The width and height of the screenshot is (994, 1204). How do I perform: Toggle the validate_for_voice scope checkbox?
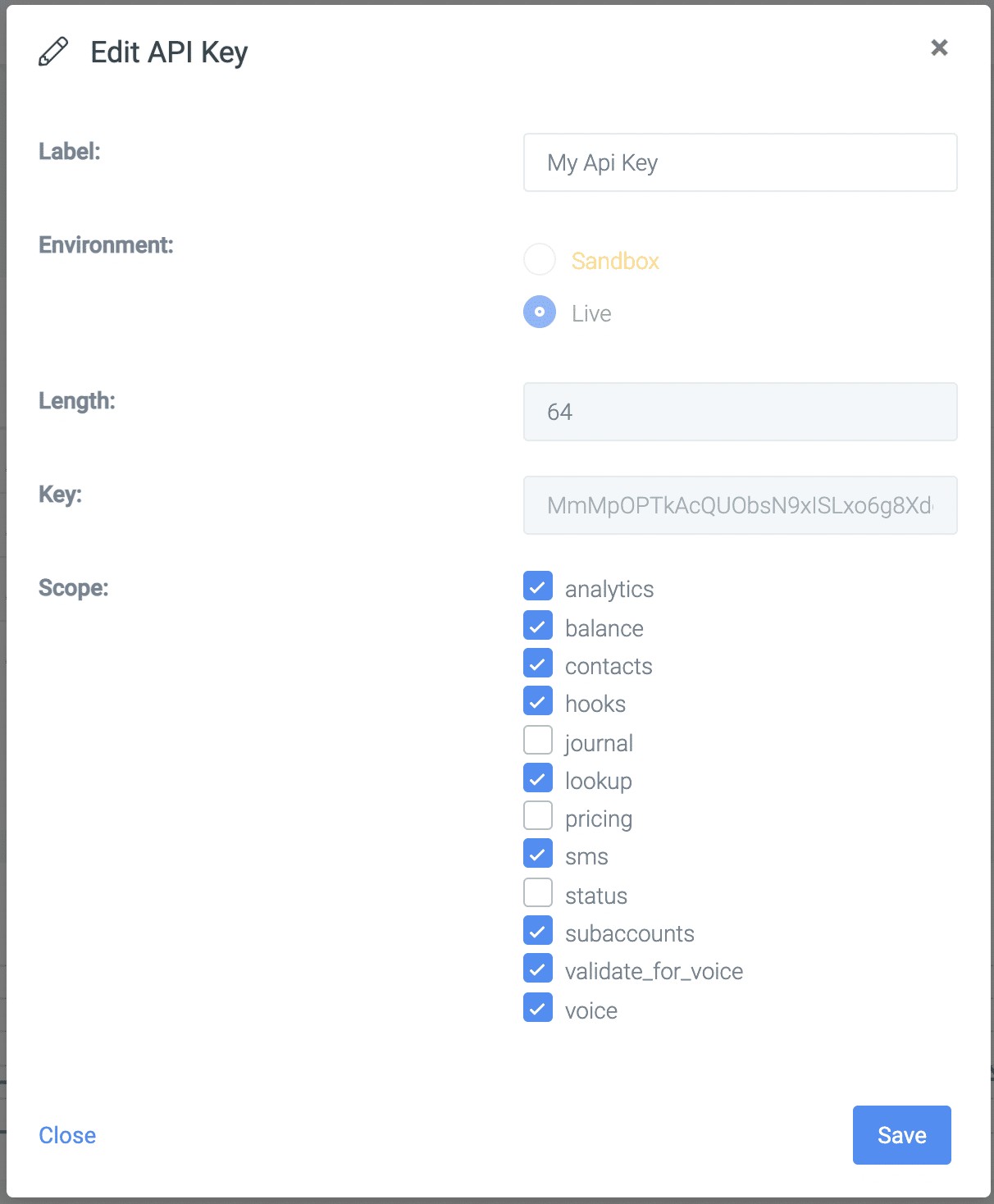pos(538,969)
